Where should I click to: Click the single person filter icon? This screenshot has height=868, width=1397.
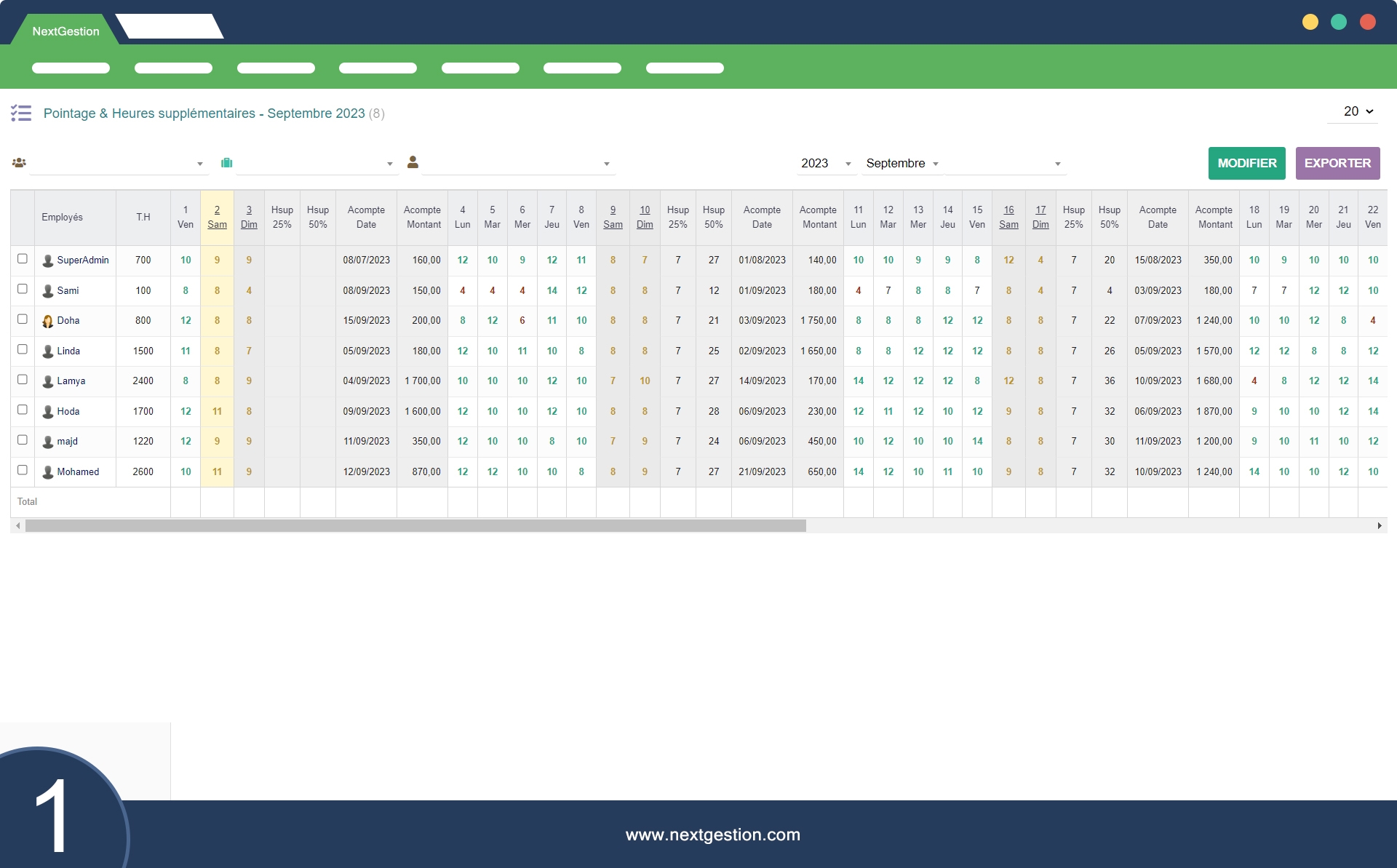click(x=413, y=162)
